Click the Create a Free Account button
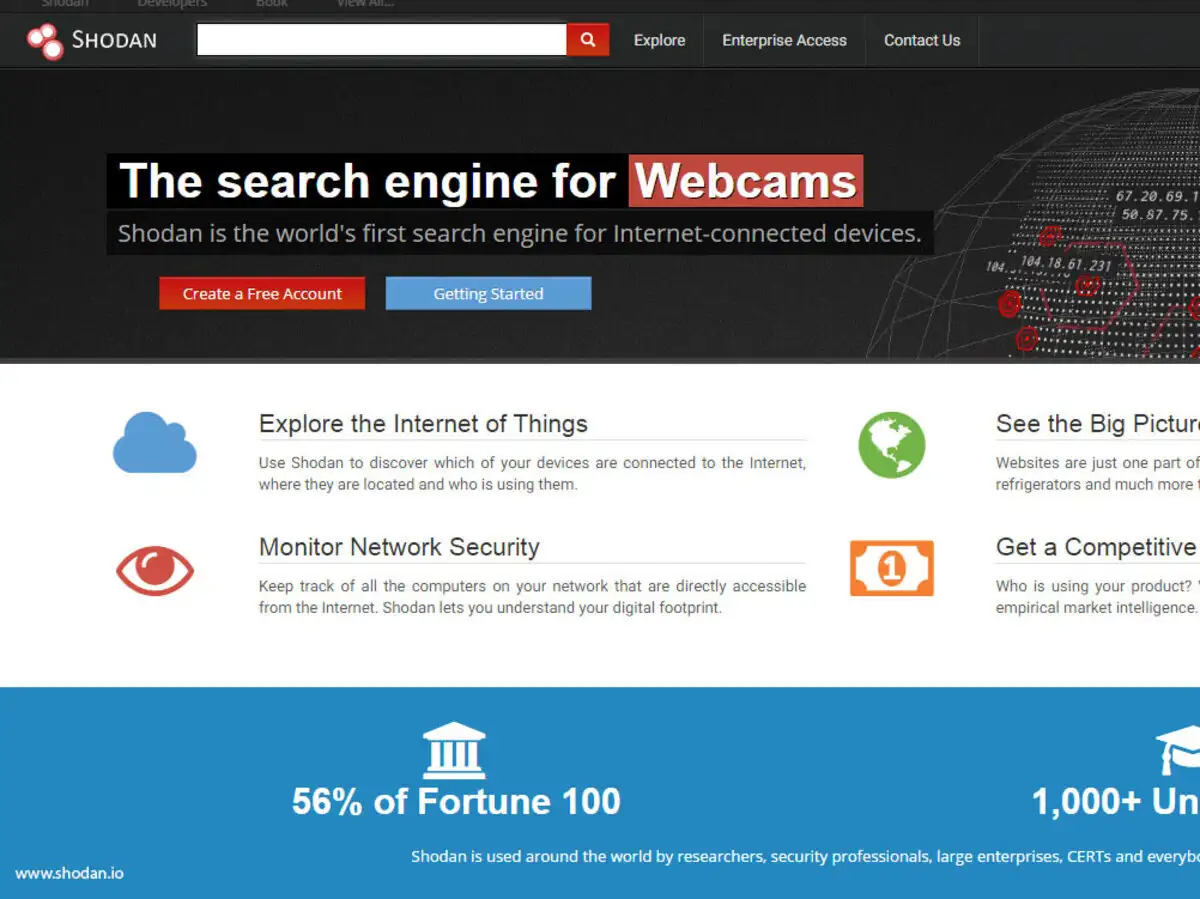 tap(262, 294)
